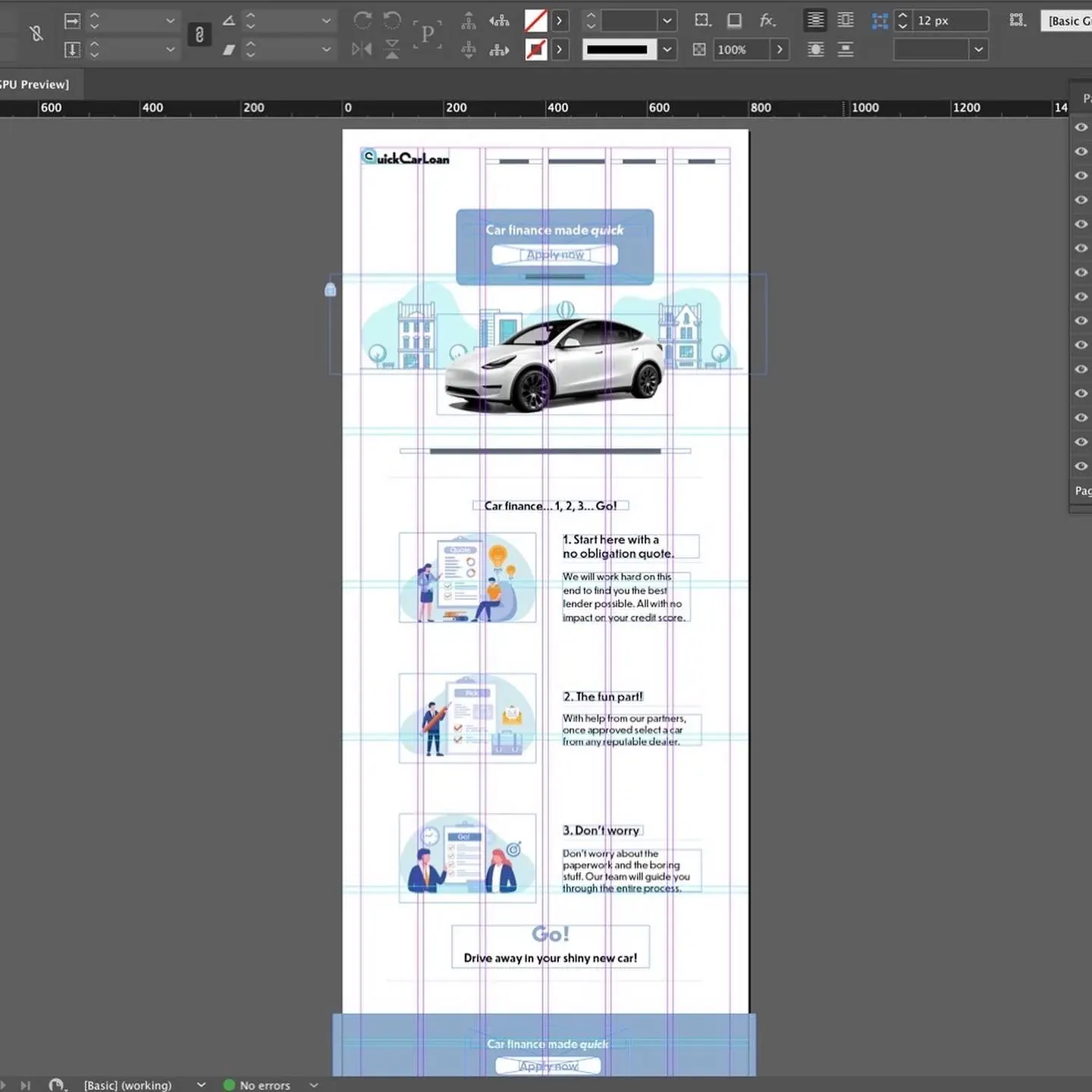Select wrap around object shape icon
This screenshot has width=1092, height=1092.
click(x=816, y=50)
